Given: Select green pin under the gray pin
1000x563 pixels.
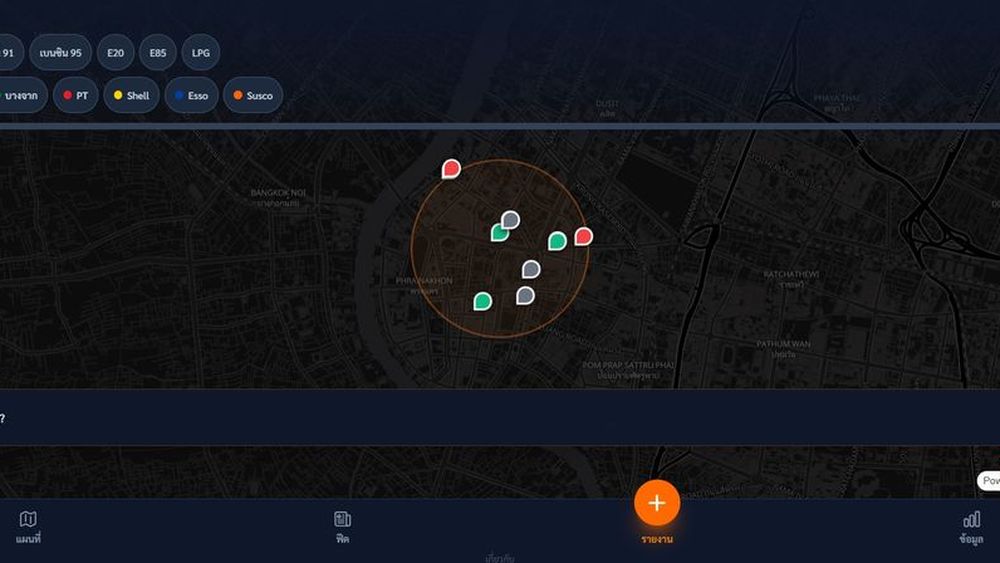Looking at the screenshot, I should [x=498, y=234].
